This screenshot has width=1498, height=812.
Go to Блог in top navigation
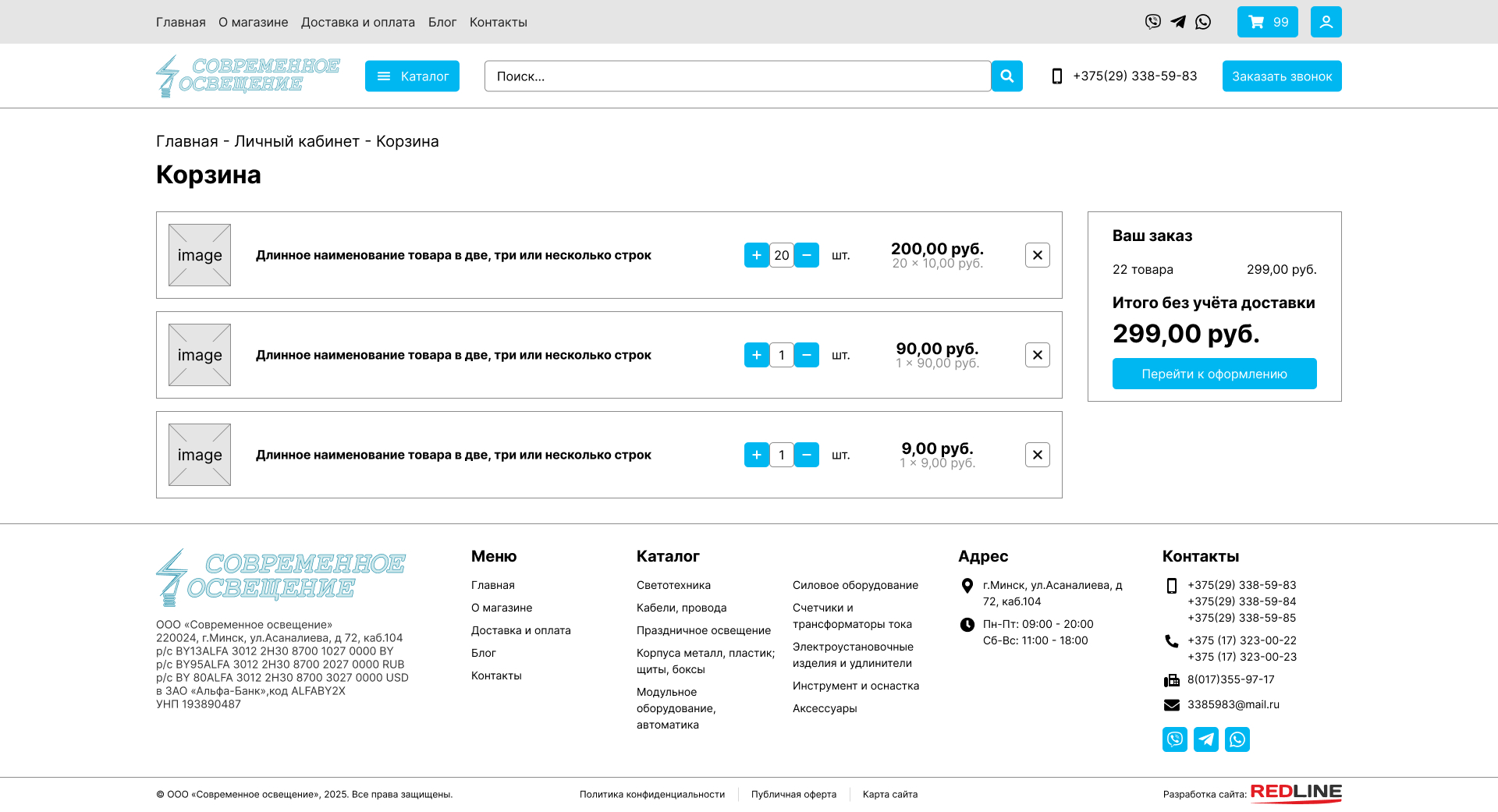click(x=442, y=22)
